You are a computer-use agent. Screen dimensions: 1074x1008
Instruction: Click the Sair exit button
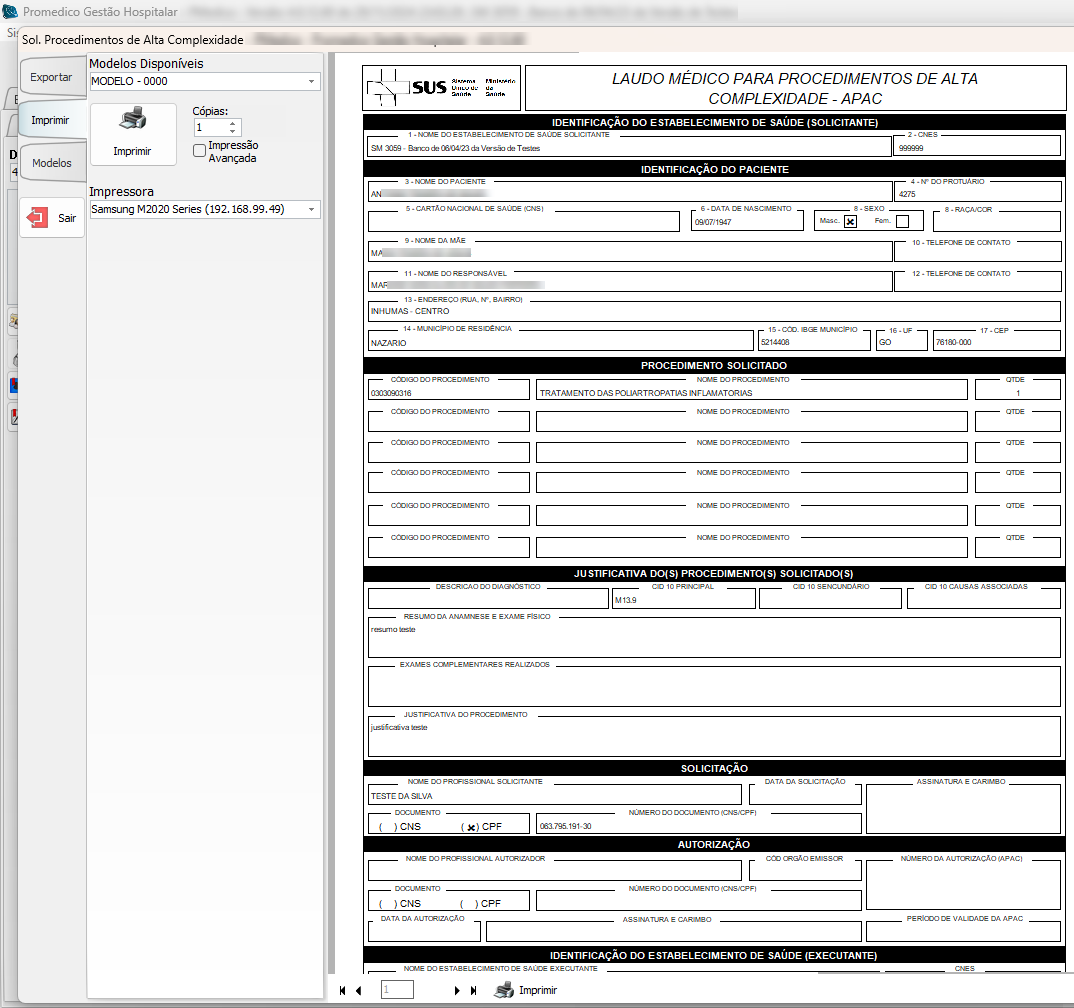(x=52, y=218)
